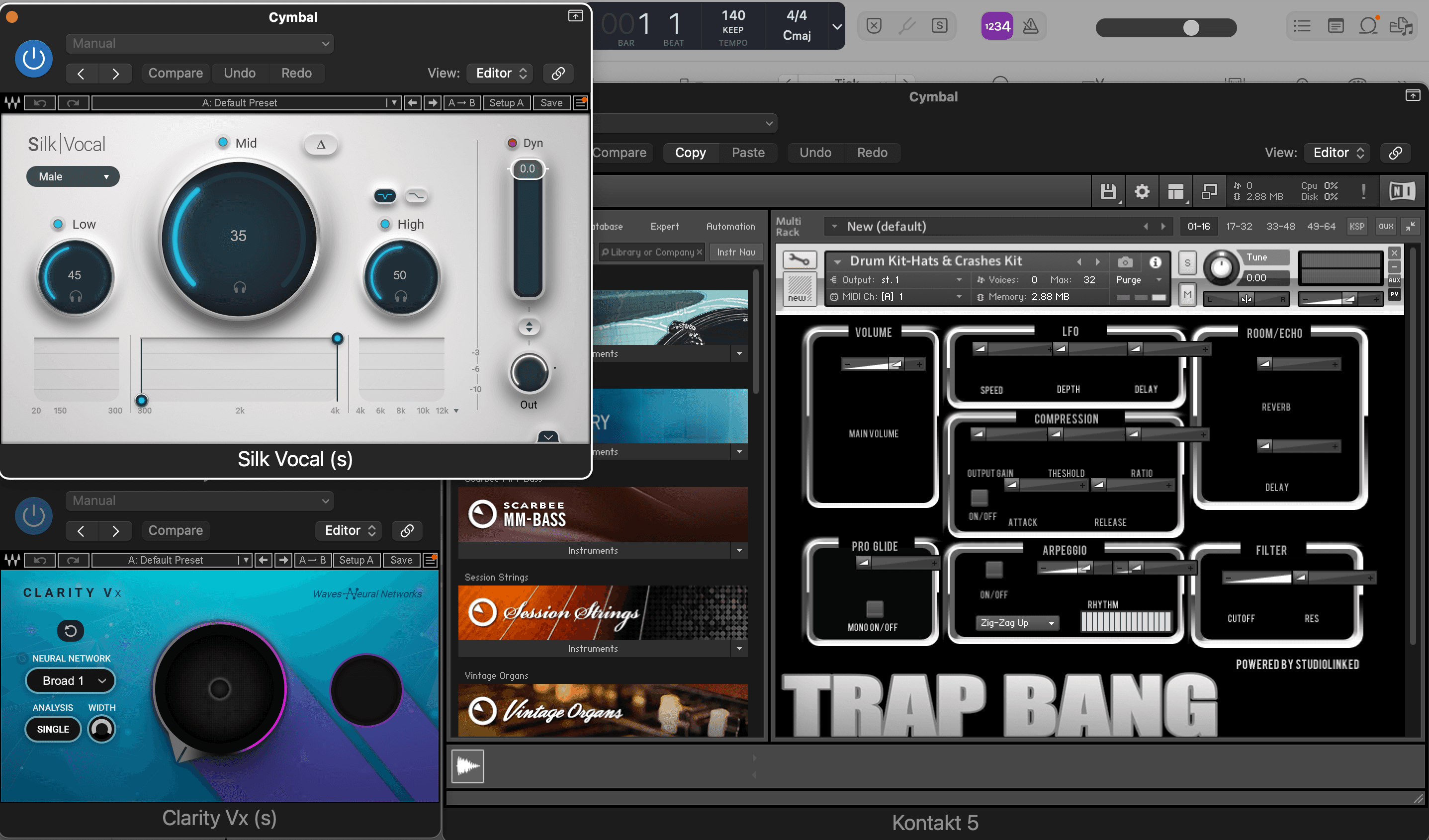Image resolution: width=1429 pixels, height=840 pixels.
Task: Open Broad 1 neural network dropdown
Action: pos(70,681)
